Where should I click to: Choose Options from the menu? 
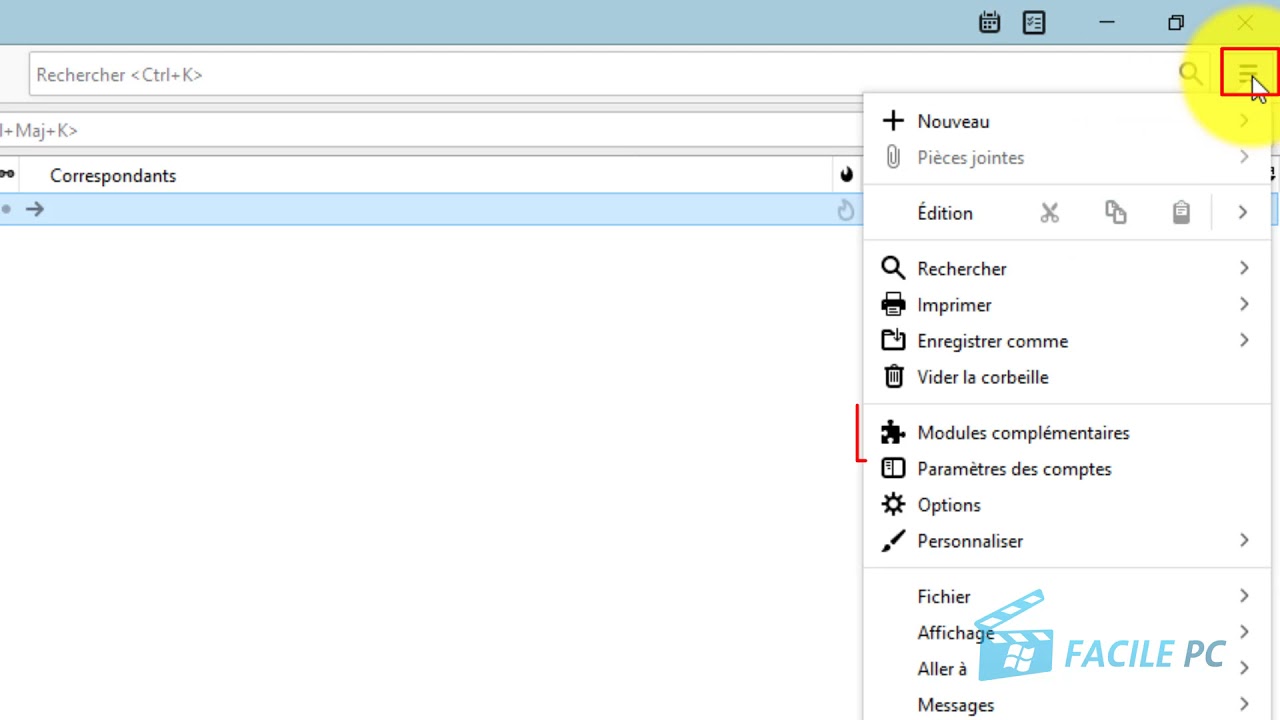1067,505
